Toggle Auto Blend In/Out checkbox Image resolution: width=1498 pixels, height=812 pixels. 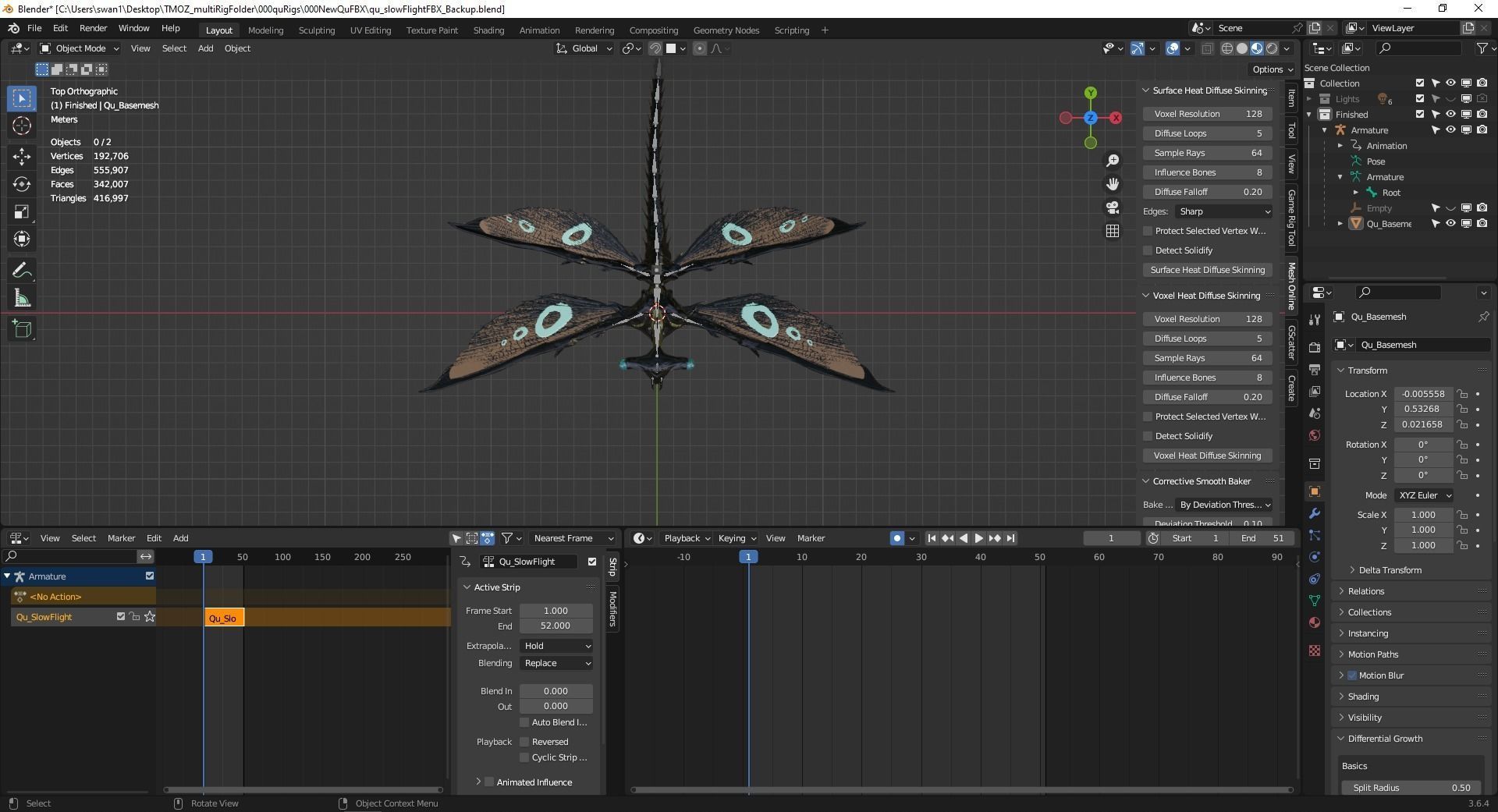524,722
